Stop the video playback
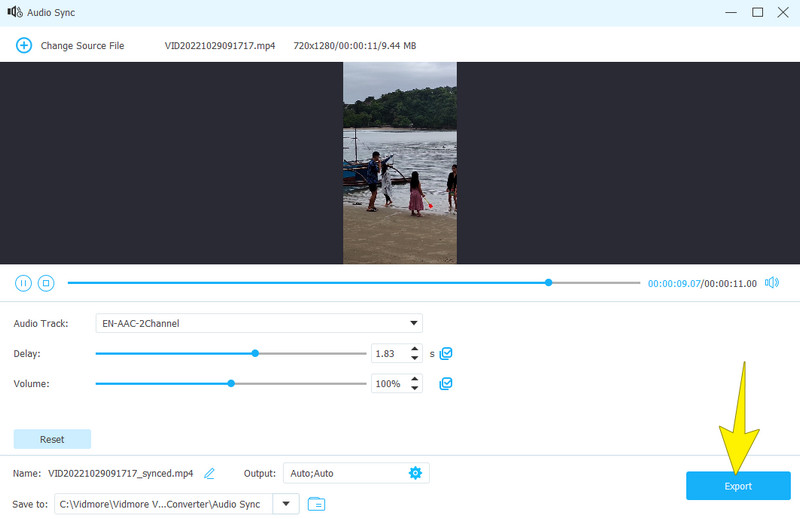This screenshot has width=800, height=519. pyautogui.click(x=46, y=283)
